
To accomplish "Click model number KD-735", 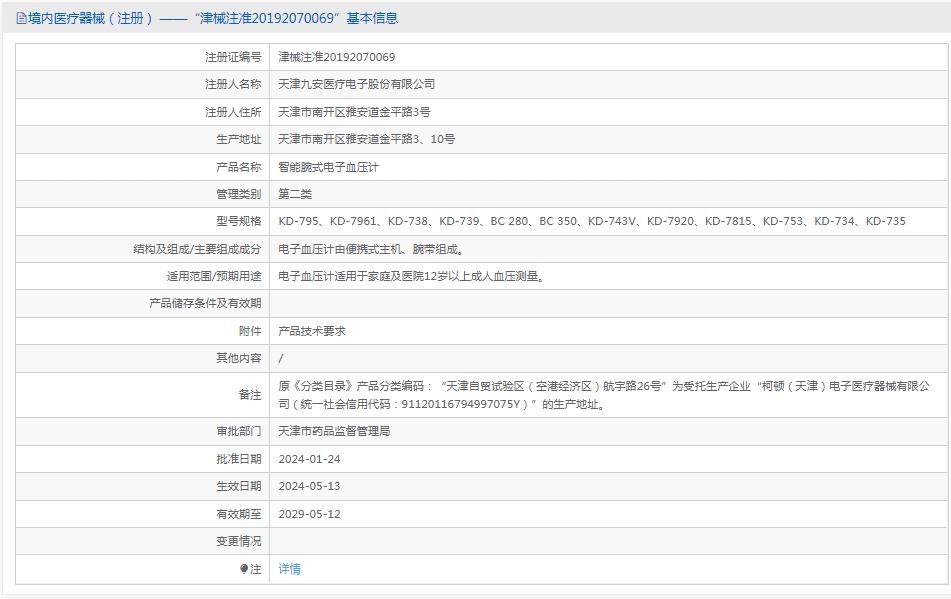I will pos(885,221).
